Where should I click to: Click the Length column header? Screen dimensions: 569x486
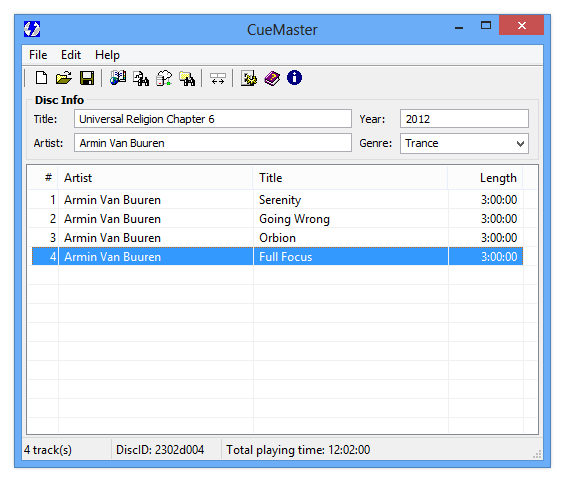(x=486, y=178)
